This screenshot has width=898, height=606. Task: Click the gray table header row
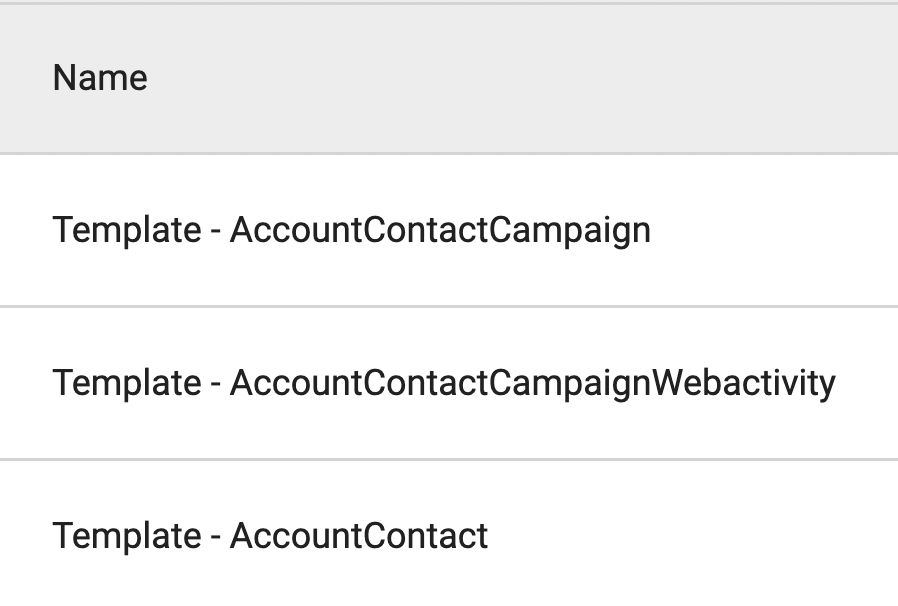tap(448, 78)
